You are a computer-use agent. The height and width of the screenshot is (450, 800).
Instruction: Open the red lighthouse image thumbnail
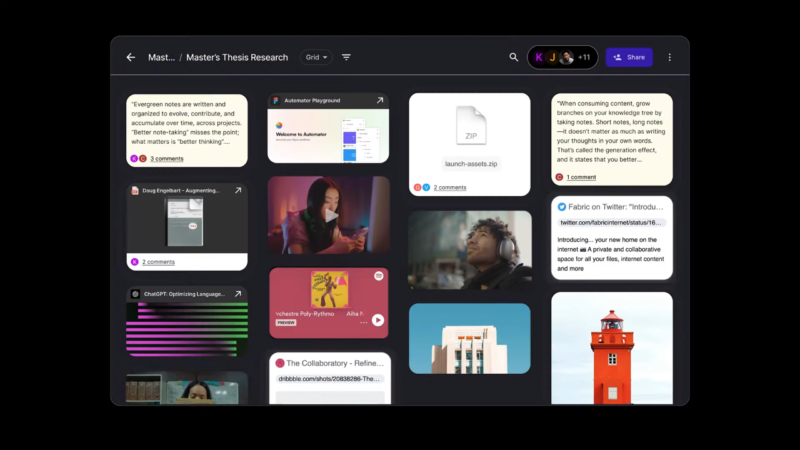[612, 348]
